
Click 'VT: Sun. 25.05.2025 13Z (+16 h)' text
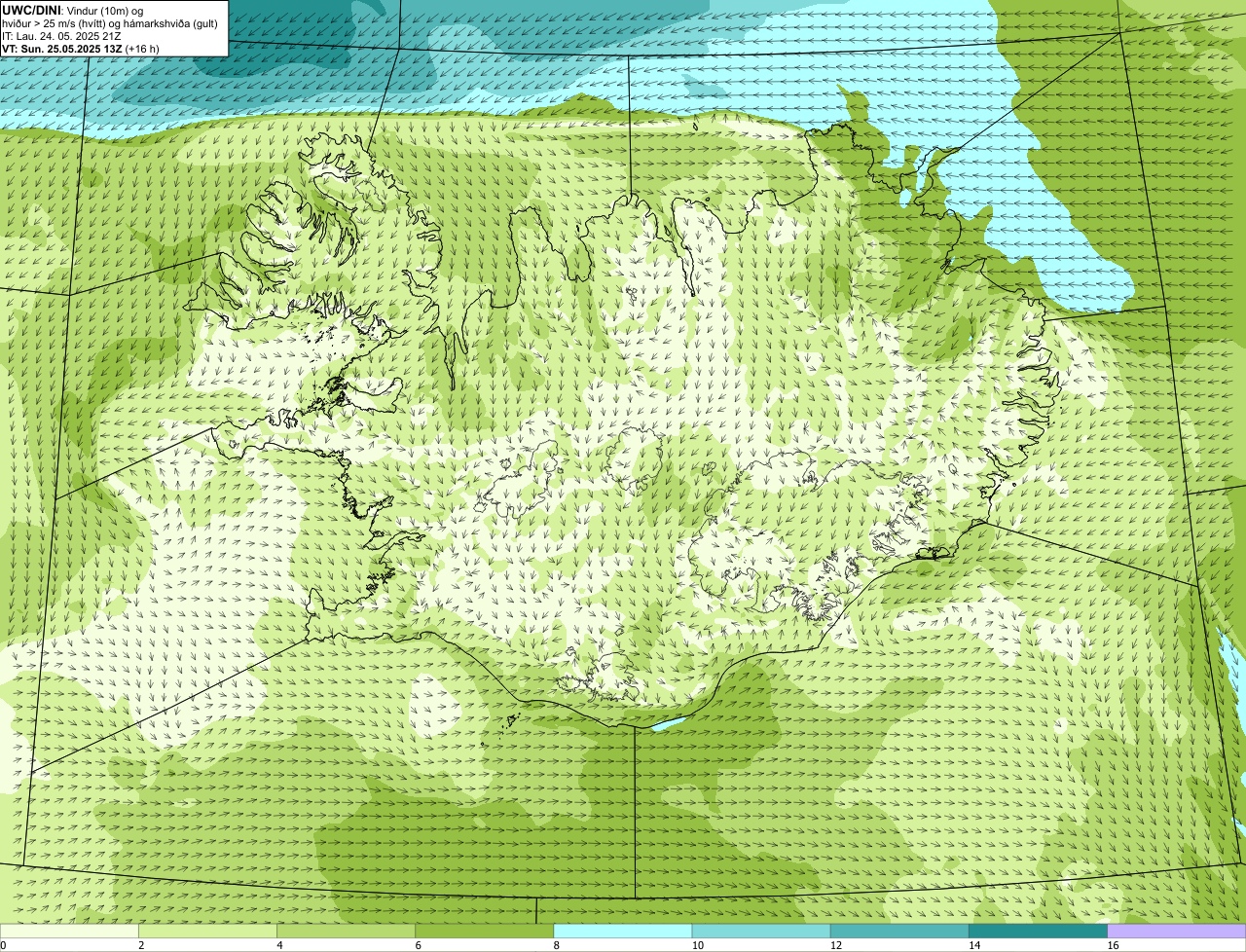(81, 48)
